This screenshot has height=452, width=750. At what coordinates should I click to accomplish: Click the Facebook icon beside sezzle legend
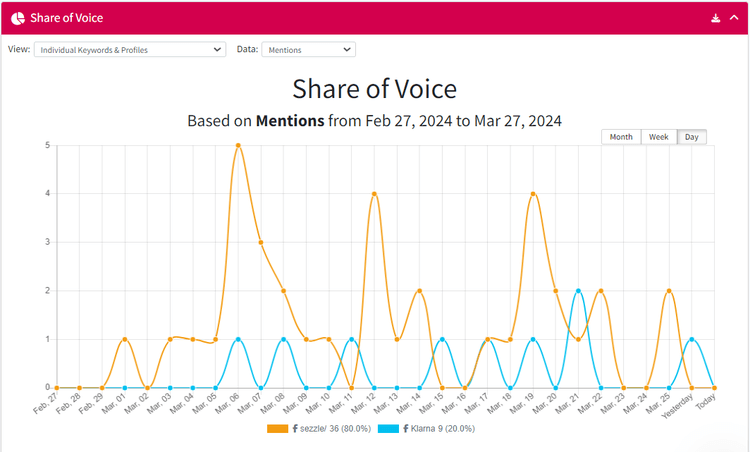[295, 429]
